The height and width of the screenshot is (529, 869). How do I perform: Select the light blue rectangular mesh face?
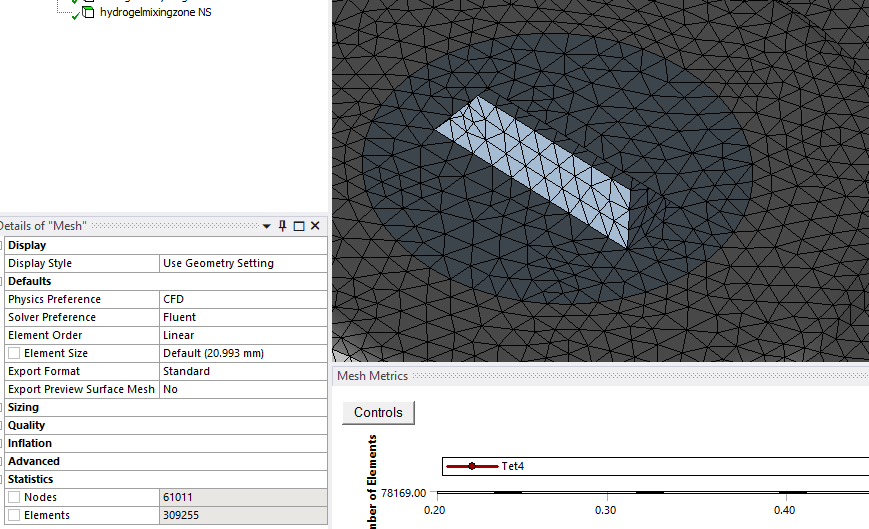(x=535, y=169)
